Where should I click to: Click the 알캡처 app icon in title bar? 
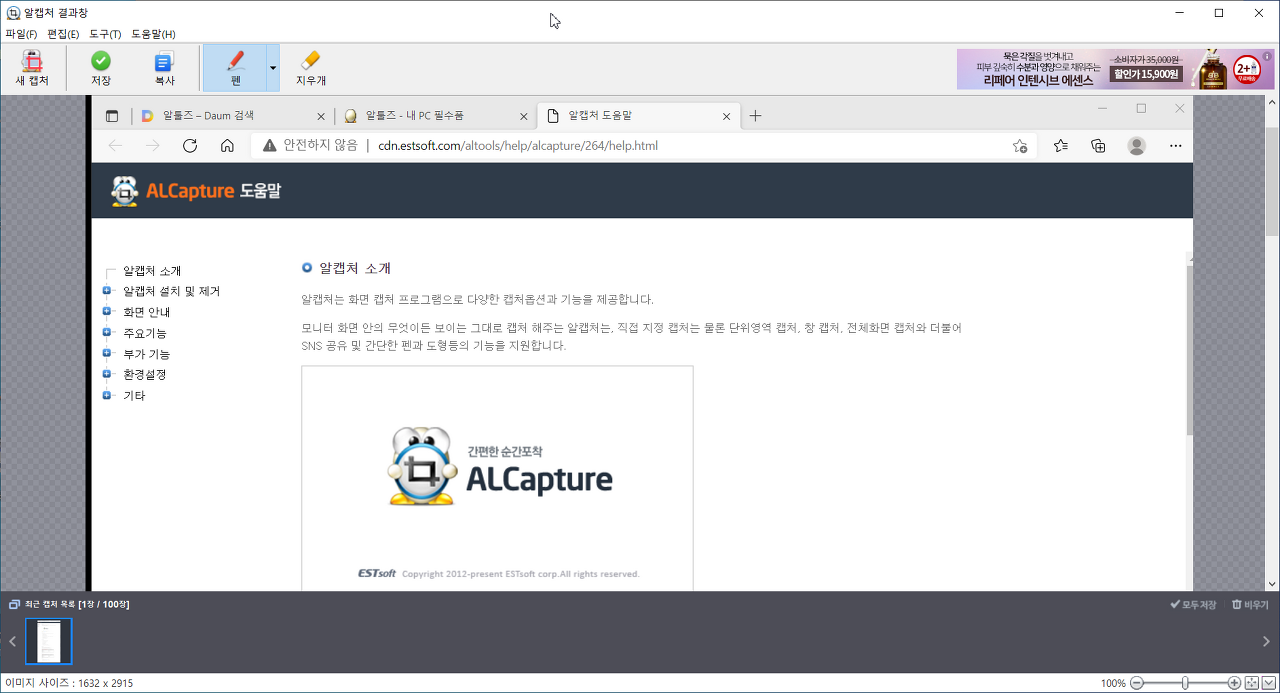[x=13, y=13]
